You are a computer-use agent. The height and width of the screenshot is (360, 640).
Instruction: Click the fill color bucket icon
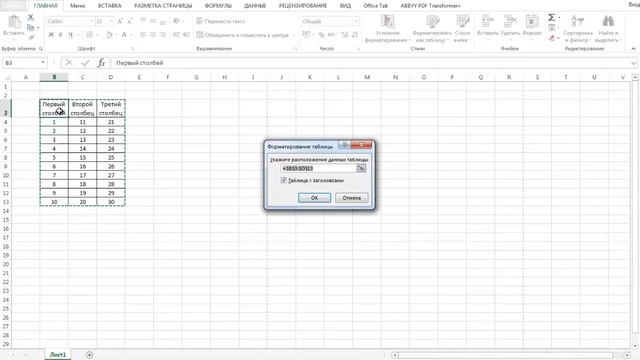pyautogui.click(x=109, y=35)
